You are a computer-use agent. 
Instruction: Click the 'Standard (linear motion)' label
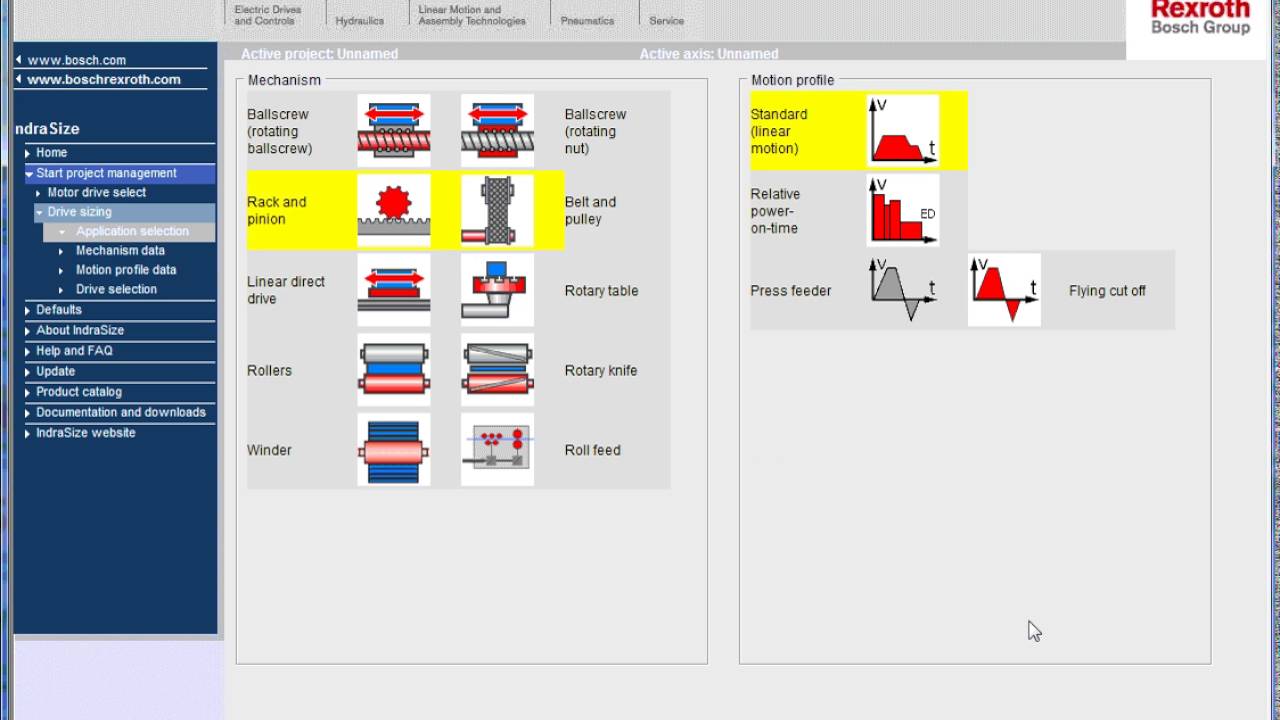pos(779,131)
